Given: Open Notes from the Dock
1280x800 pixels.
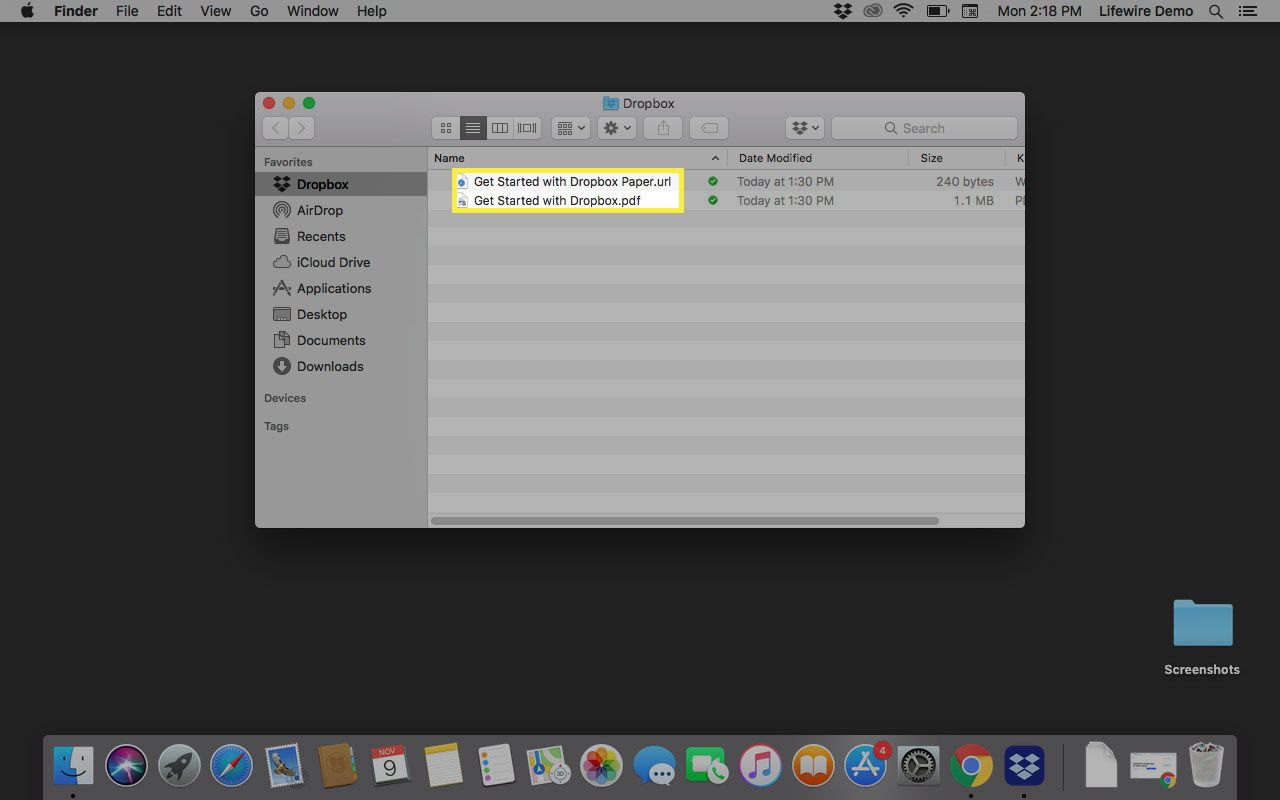Looking at the screenshot, I should click(x=442, y=766).
